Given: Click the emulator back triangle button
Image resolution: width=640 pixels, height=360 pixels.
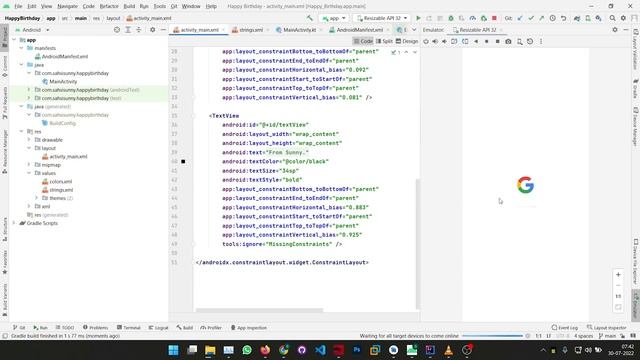Looking at the screenshot, I should coord(476,41).
